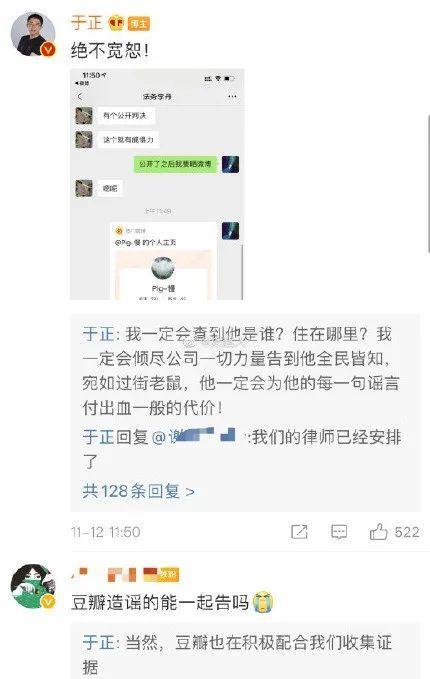Tap the crying emoji in second comment

coord(263,602)
